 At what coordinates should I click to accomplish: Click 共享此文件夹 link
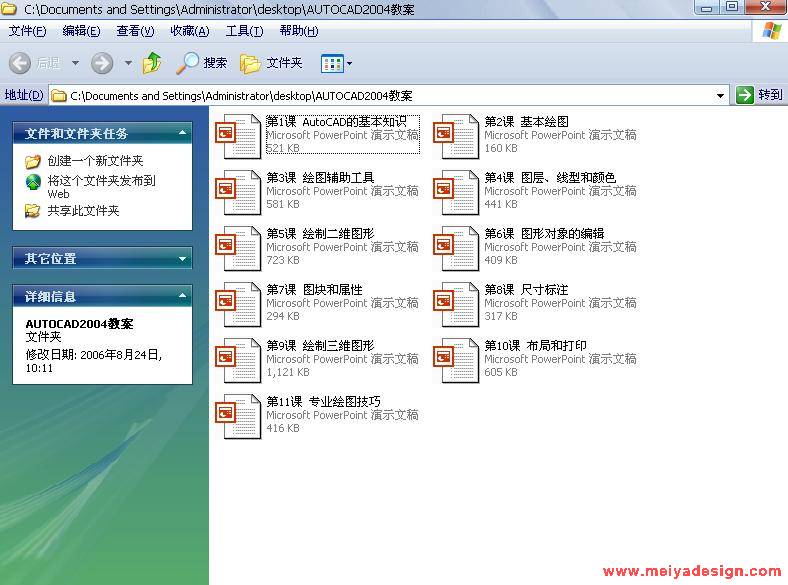84,211
